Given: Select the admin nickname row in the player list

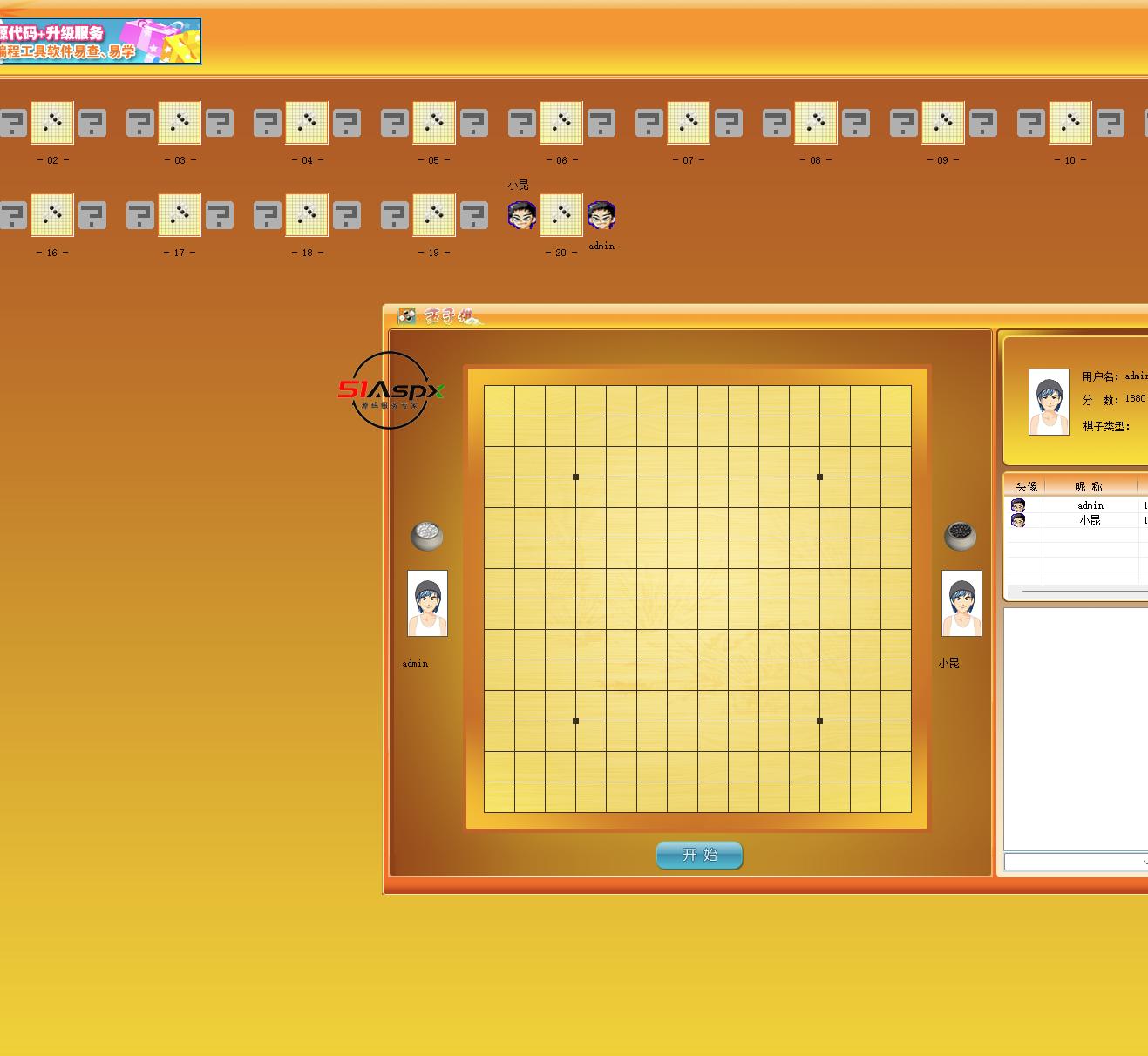Looking at the screenshot, I should click(x=1090, y=505).
